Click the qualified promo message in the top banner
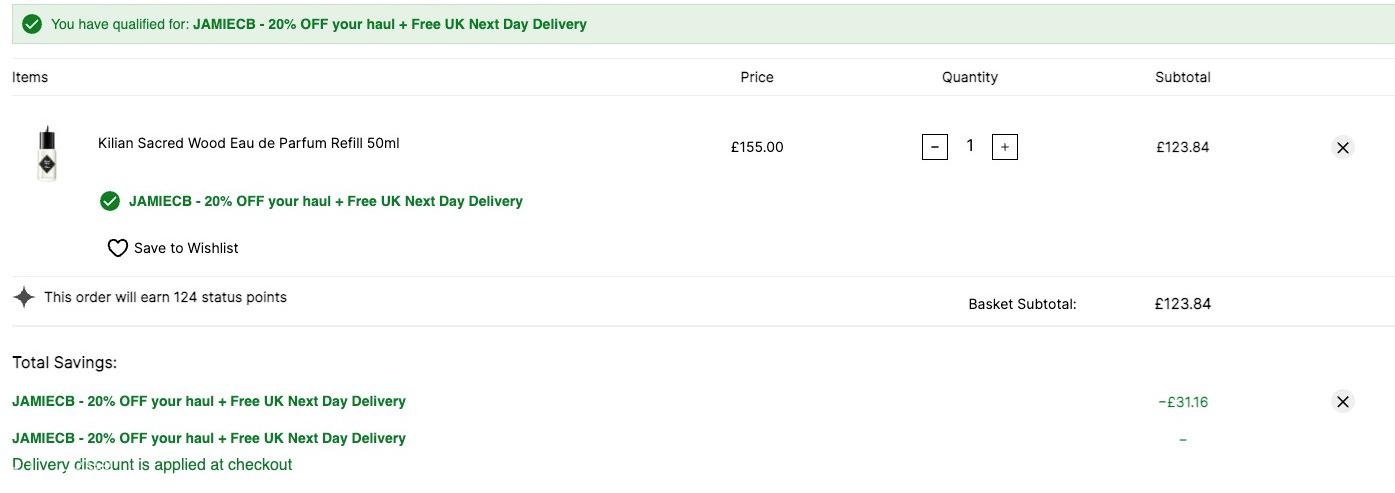Viewport: 1395px width, 493px height. coord(319,24)
